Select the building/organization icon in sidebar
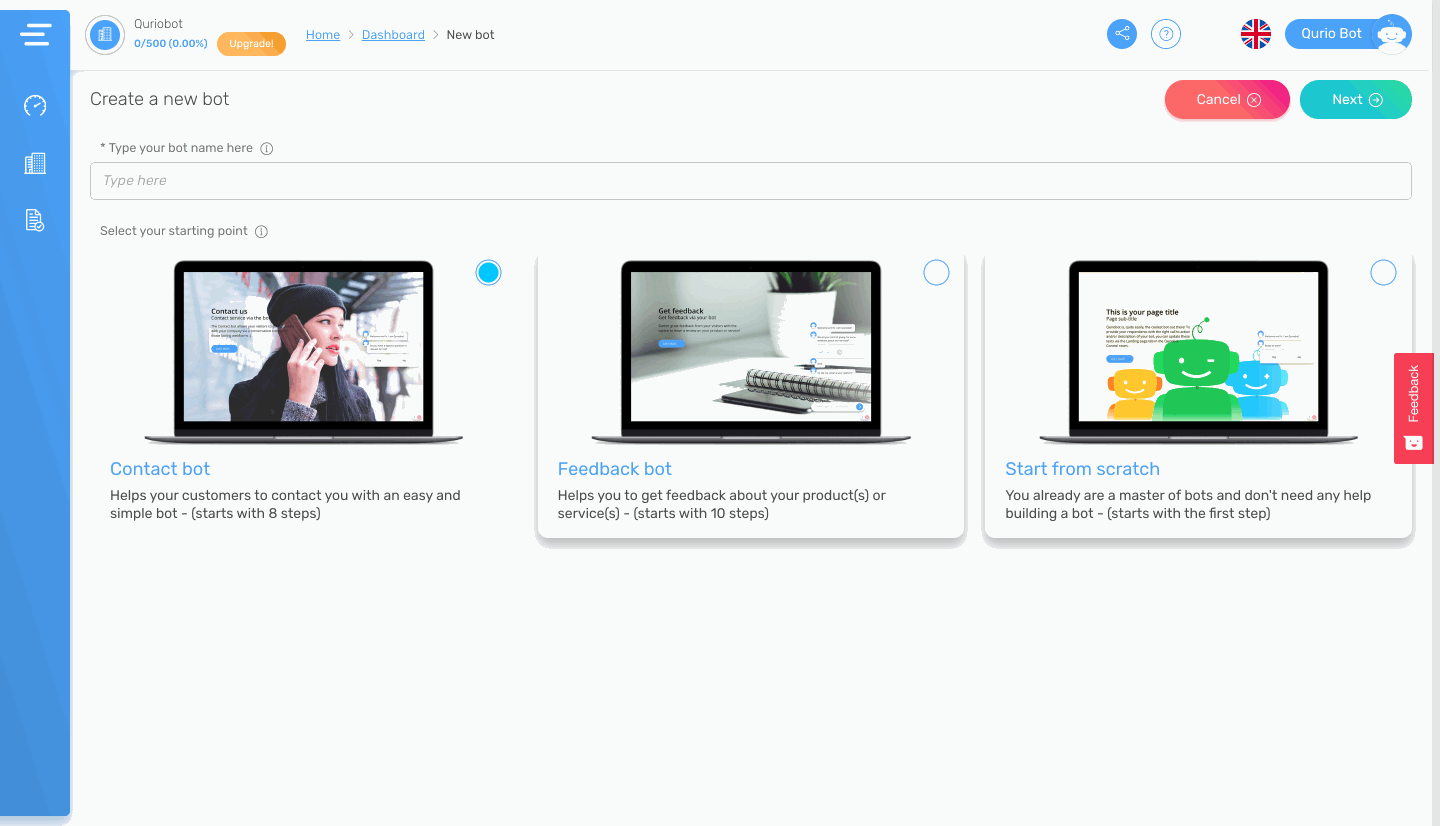Viewport: 1440px width, 826px height. coord(35,163)
